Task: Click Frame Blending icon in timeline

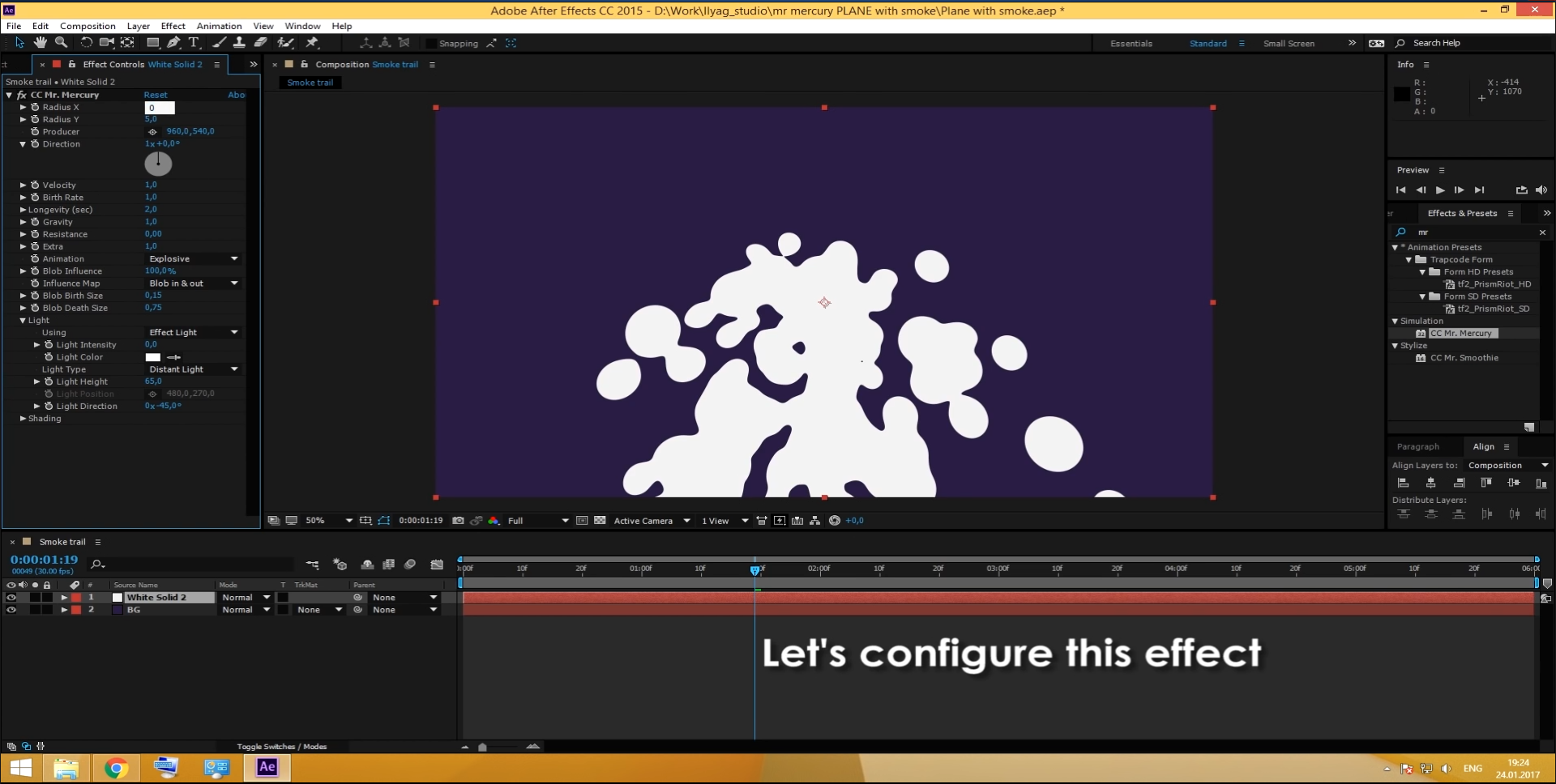Action: click(x=389, y=565)
